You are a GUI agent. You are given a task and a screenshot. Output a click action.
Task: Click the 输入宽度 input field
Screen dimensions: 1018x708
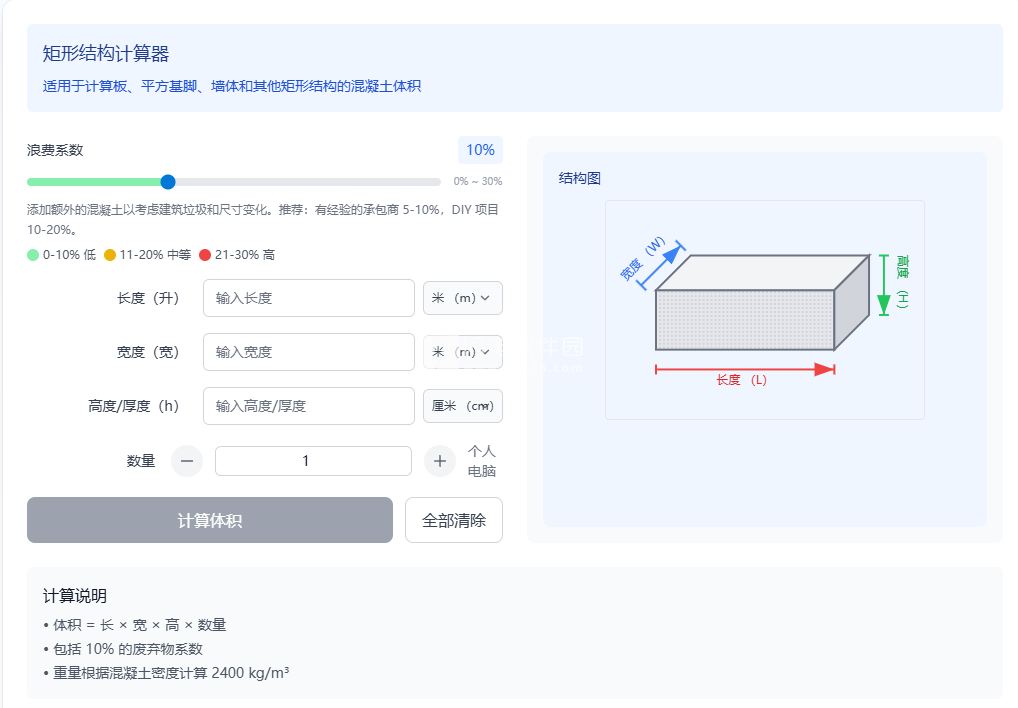pyautogui.click(x=309, y=352)
